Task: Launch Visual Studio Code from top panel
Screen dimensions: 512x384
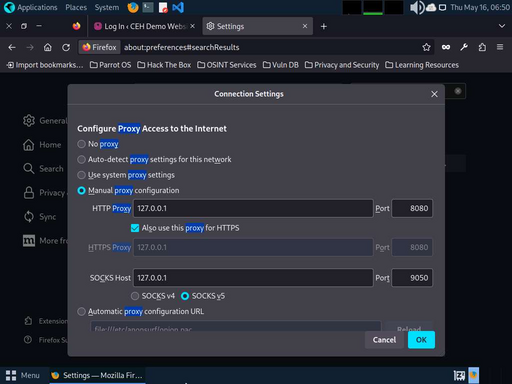Action: (178, 7)
